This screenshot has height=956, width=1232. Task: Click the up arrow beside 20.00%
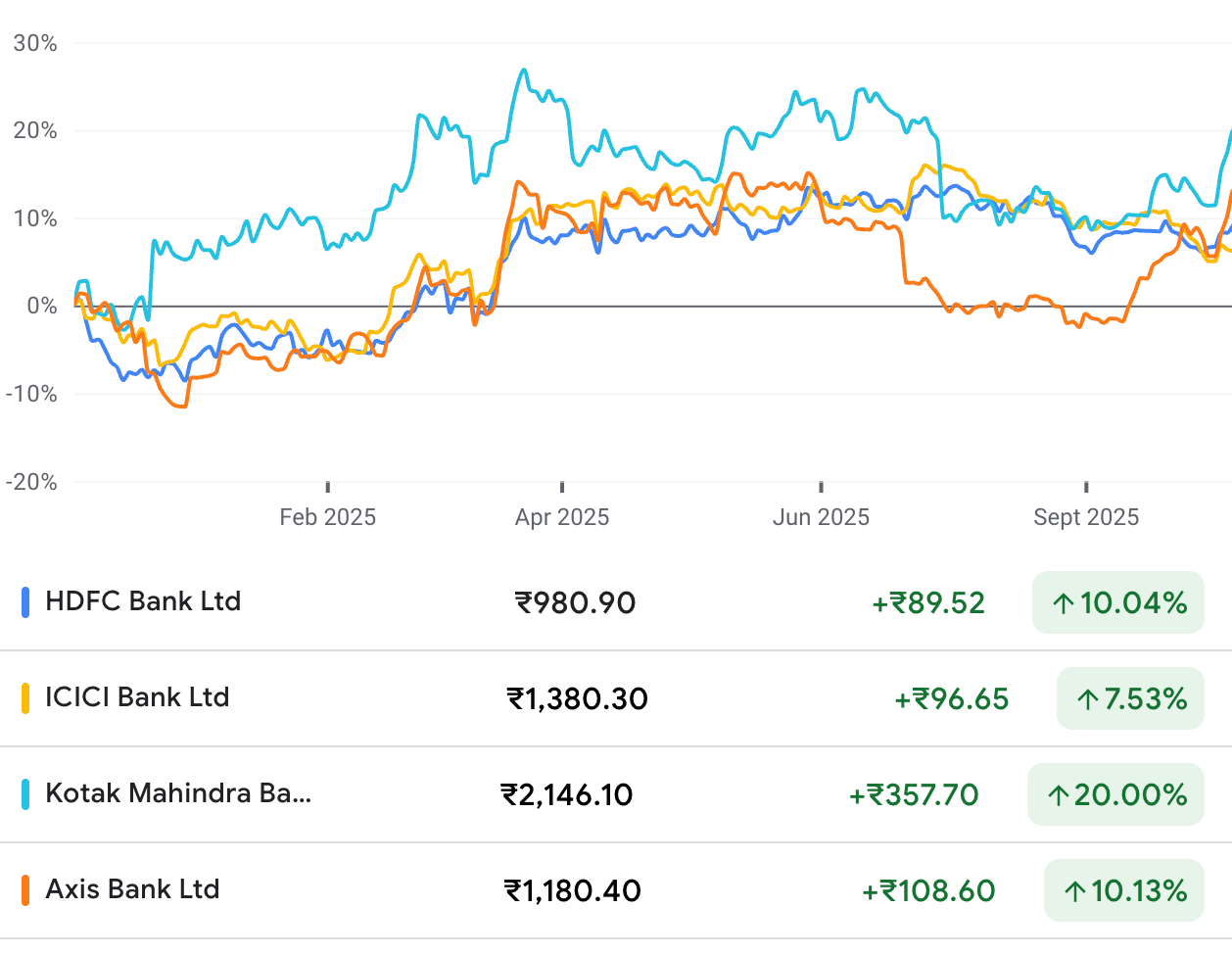(1058, 795)
